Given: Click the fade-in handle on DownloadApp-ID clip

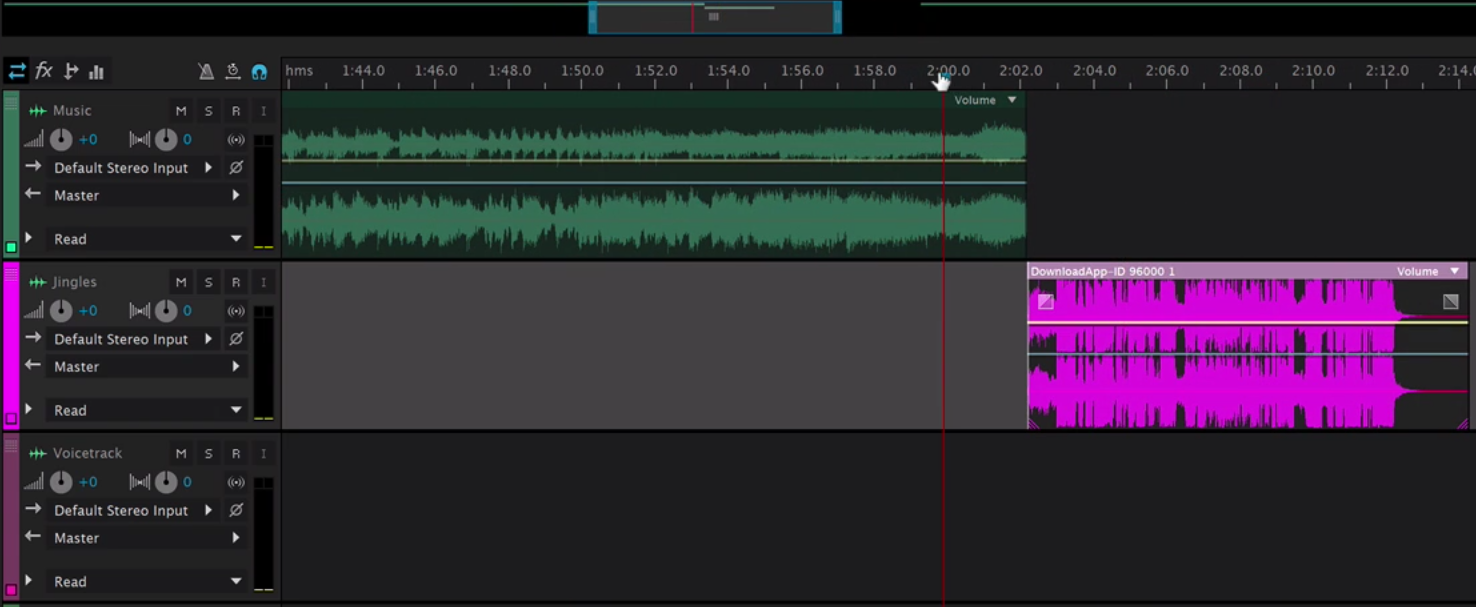Looking at the screenshot, I should click(1045, 301).
